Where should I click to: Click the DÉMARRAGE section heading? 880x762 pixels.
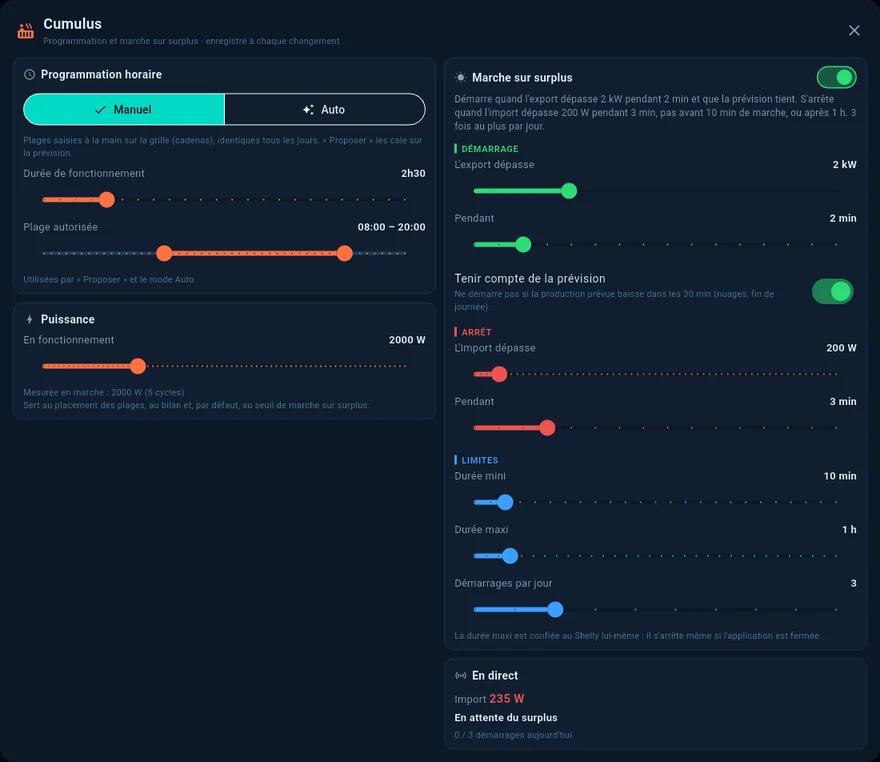pyautogui.click(x=489, y=149)
